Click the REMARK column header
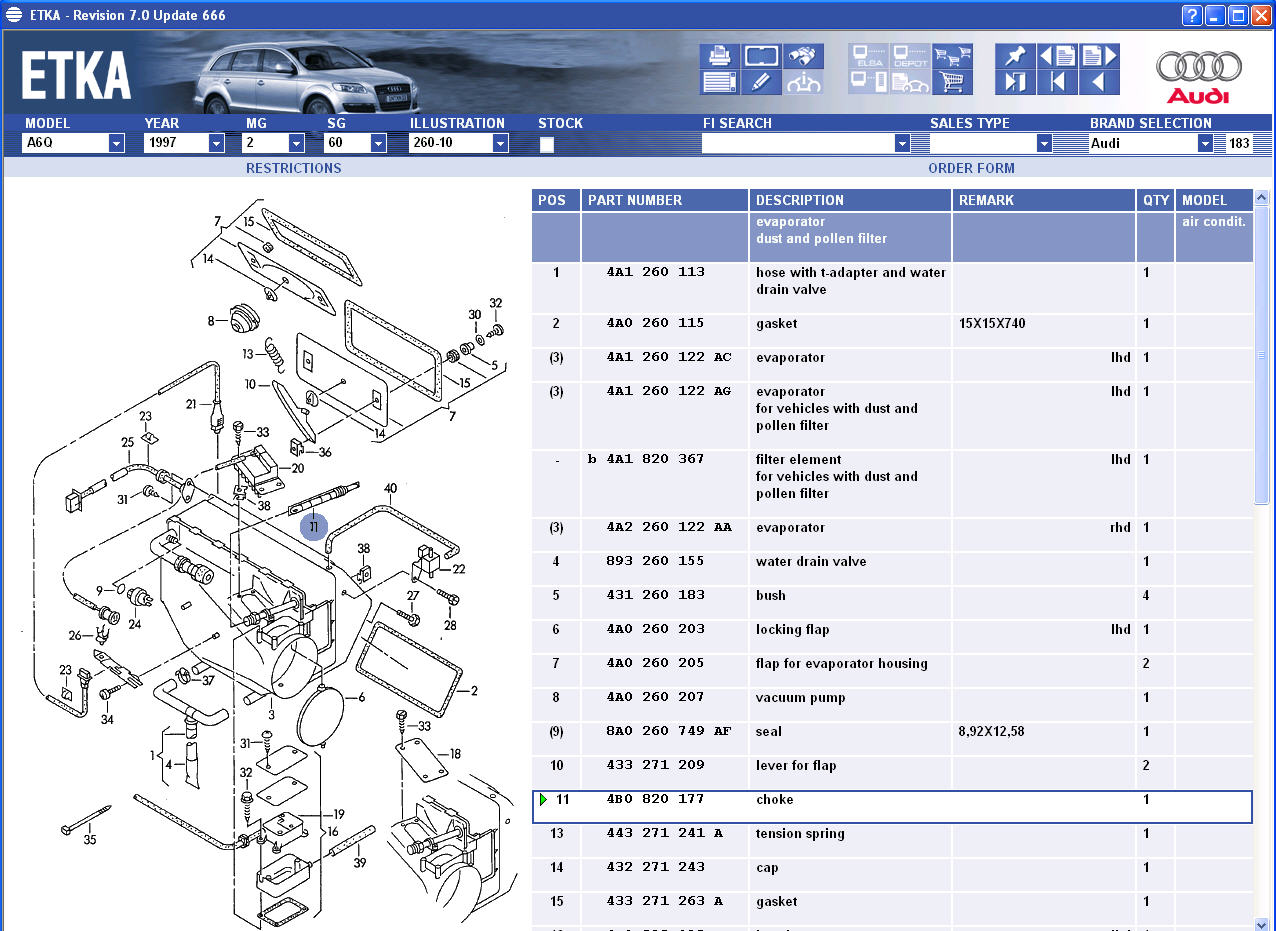 click(x=1044, y=200)
